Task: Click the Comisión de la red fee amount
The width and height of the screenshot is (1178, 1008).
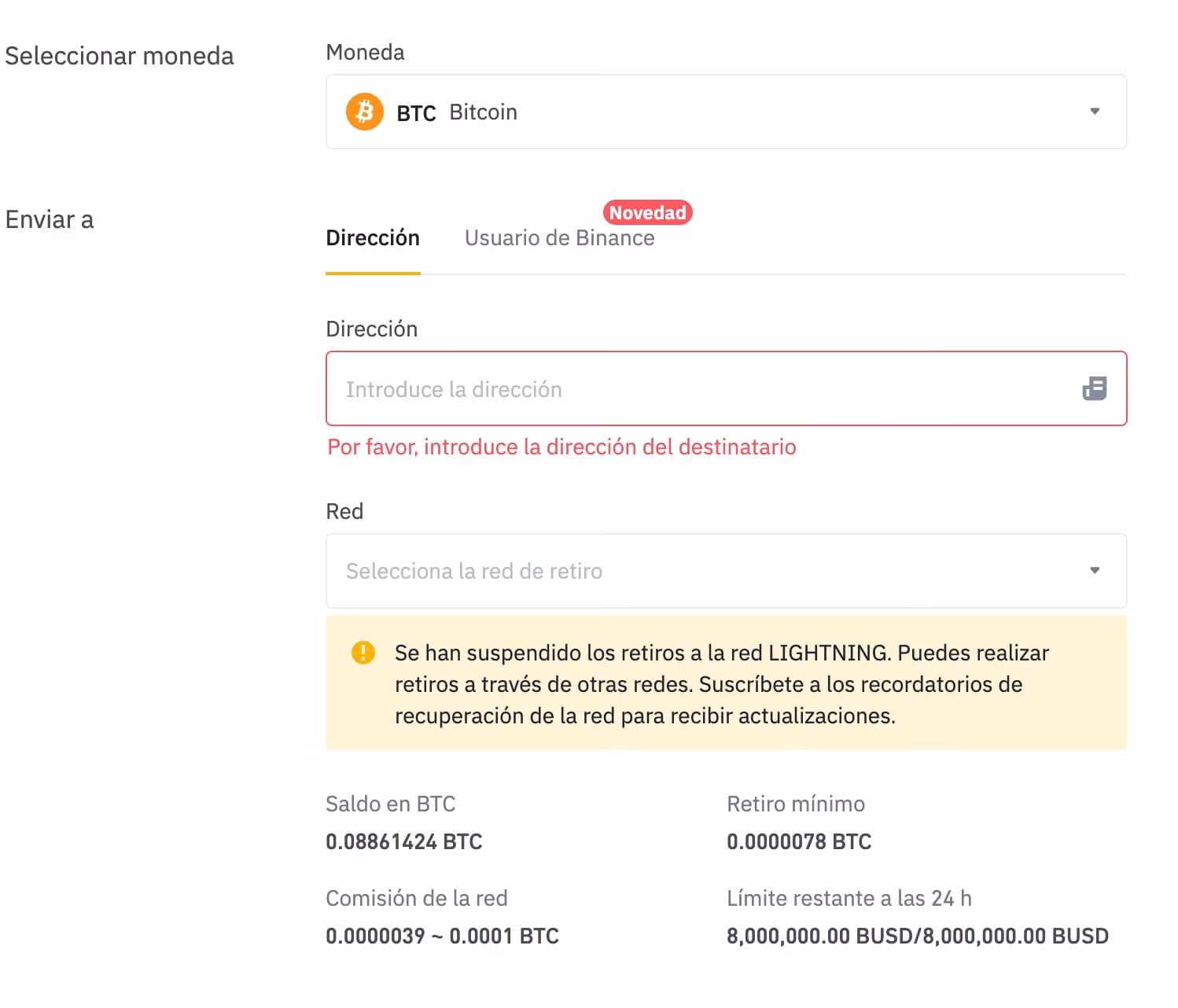Action: pyautogui.click(x=442, y=936)
